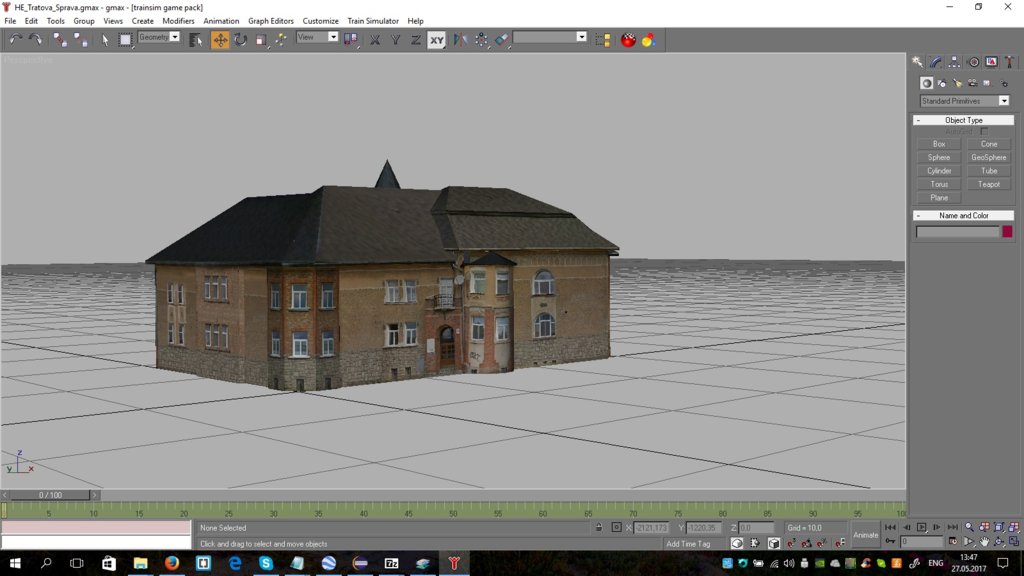The width and height of the screenshot is (1024, 576).
Task: Switch to the Utilities hammer tab
Action: (x=1010, y=62)
